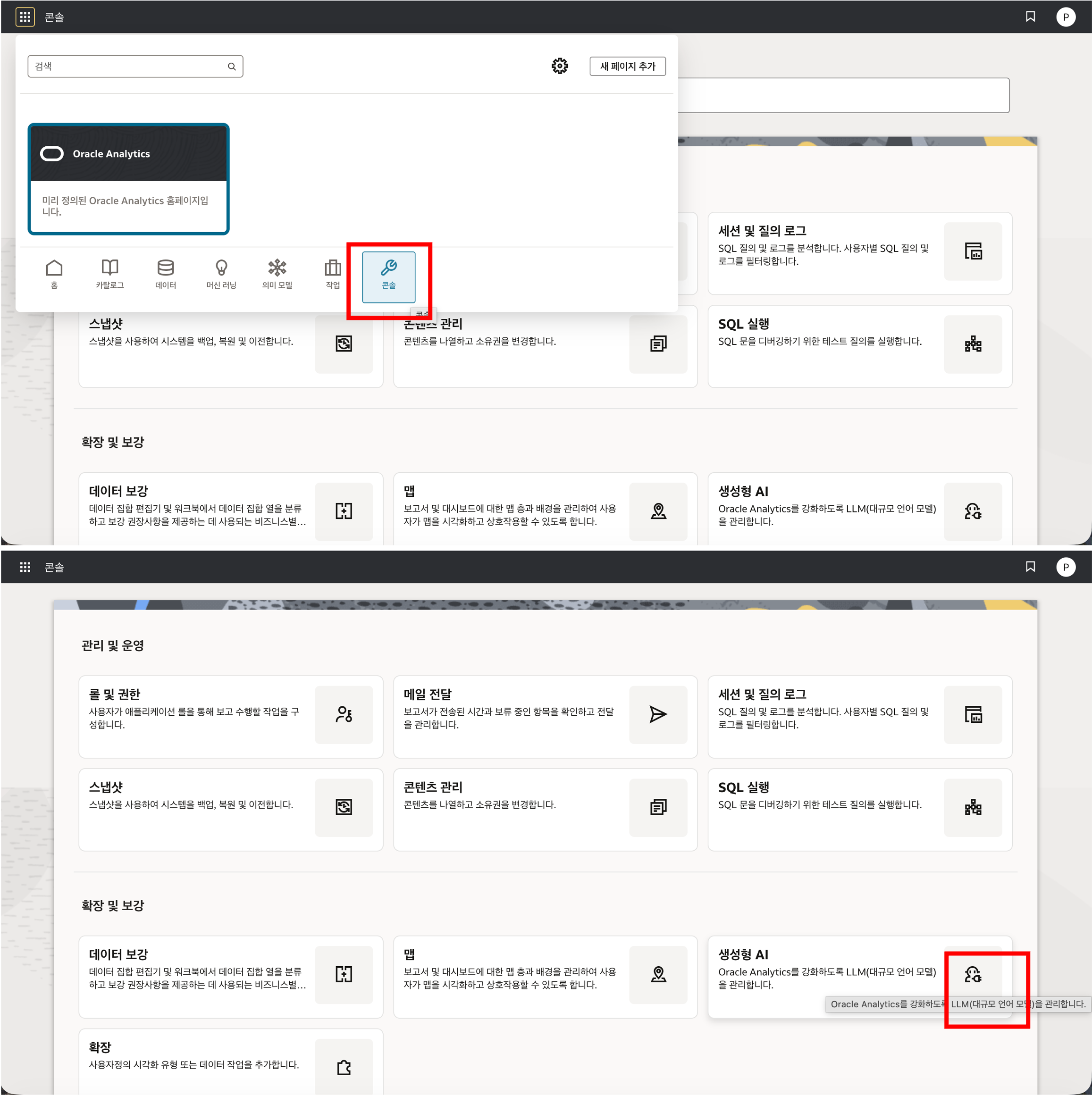Click 스냅샷 icon in view without navigator
Image resolution: width=1092 pixels, height=1096 pixels.
(344, 807)
